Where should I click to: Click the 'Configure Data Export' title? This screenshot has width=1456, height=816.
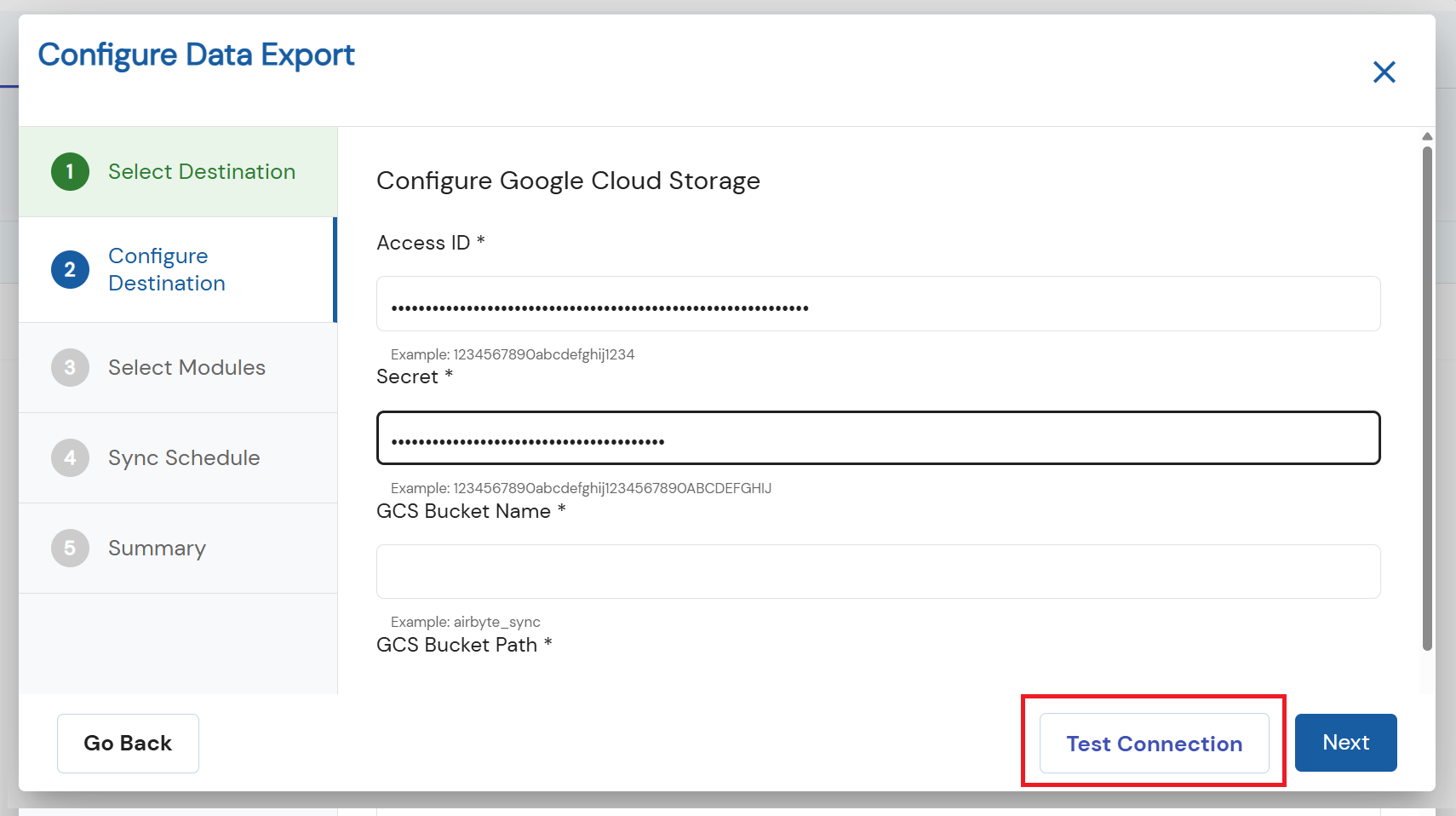coord(197,55)
